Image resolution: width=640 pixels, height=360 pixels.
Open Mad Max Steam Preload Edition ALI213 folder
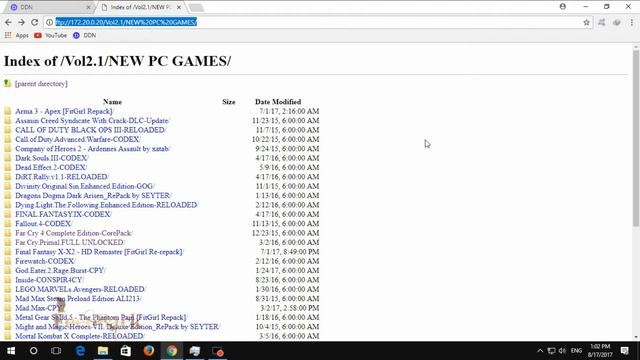pos(78,298)
